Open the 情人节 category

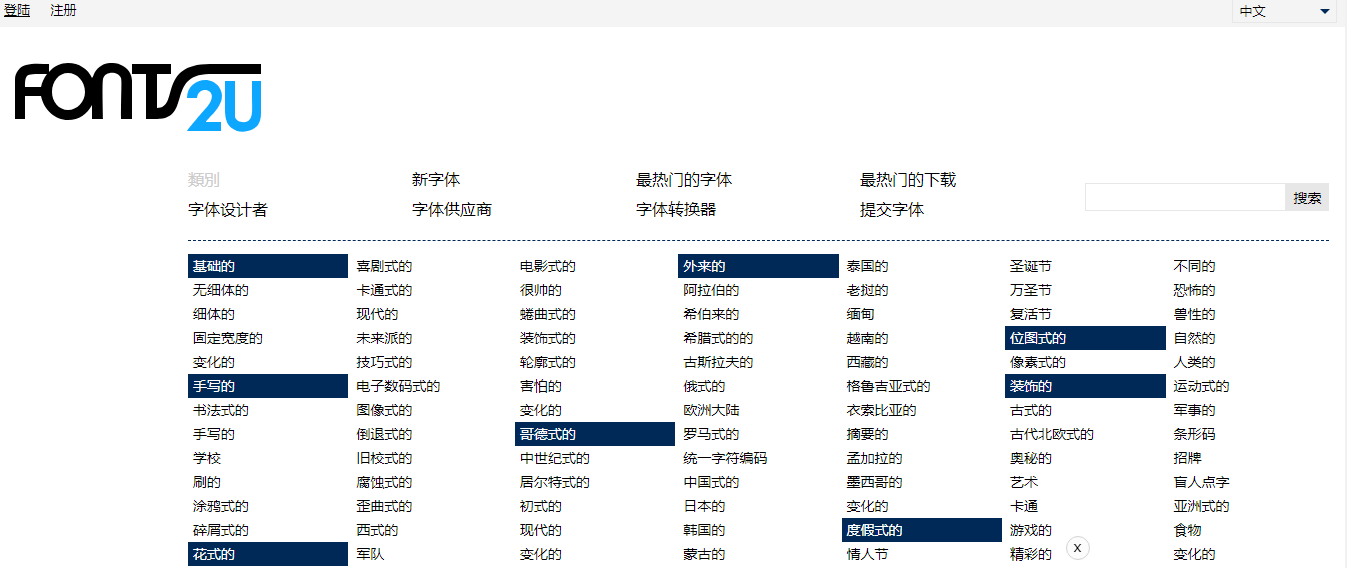(868, 554)
